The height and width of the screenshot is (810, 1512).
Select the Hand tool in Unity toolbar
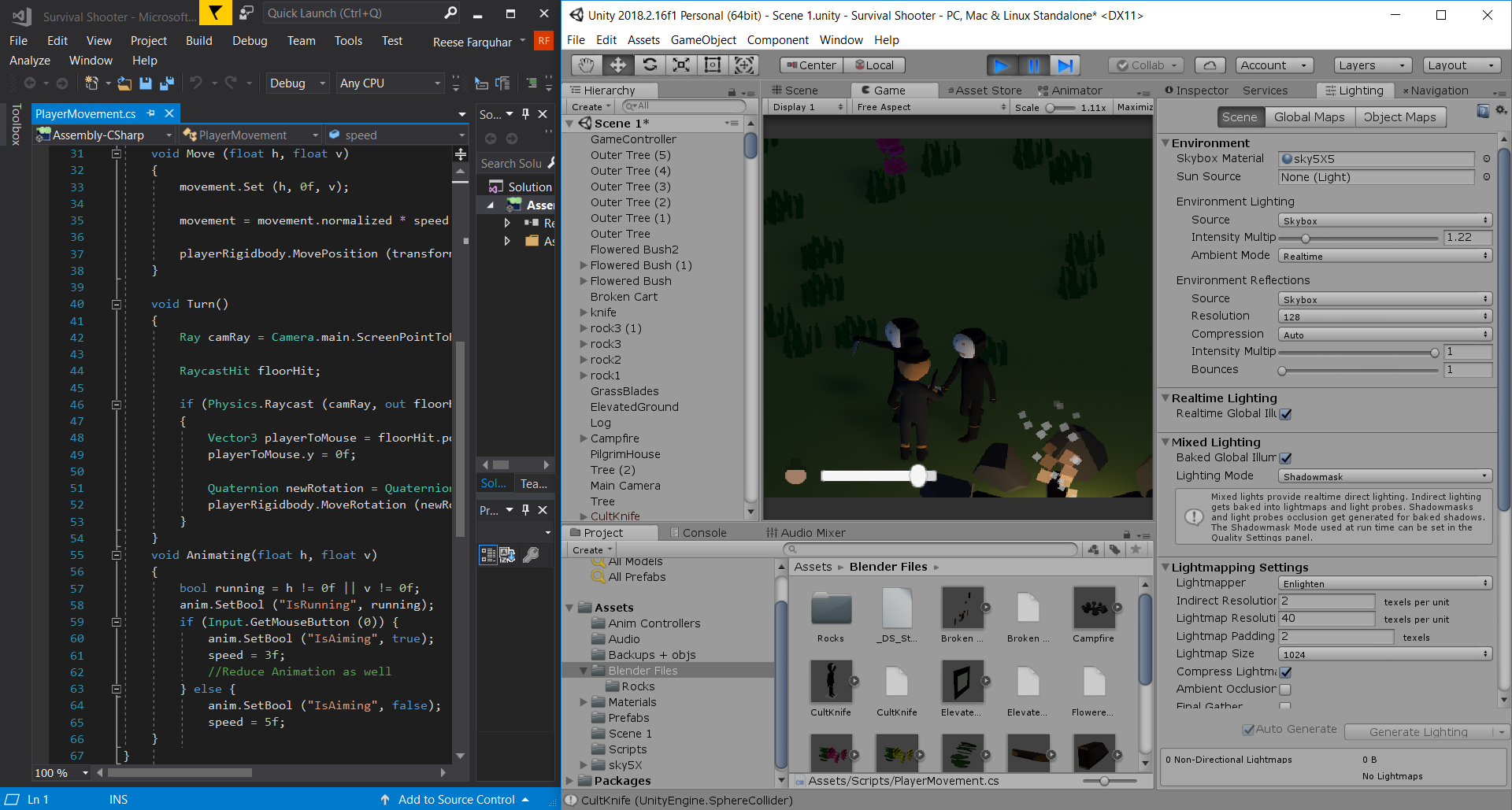tap(585, 65)
